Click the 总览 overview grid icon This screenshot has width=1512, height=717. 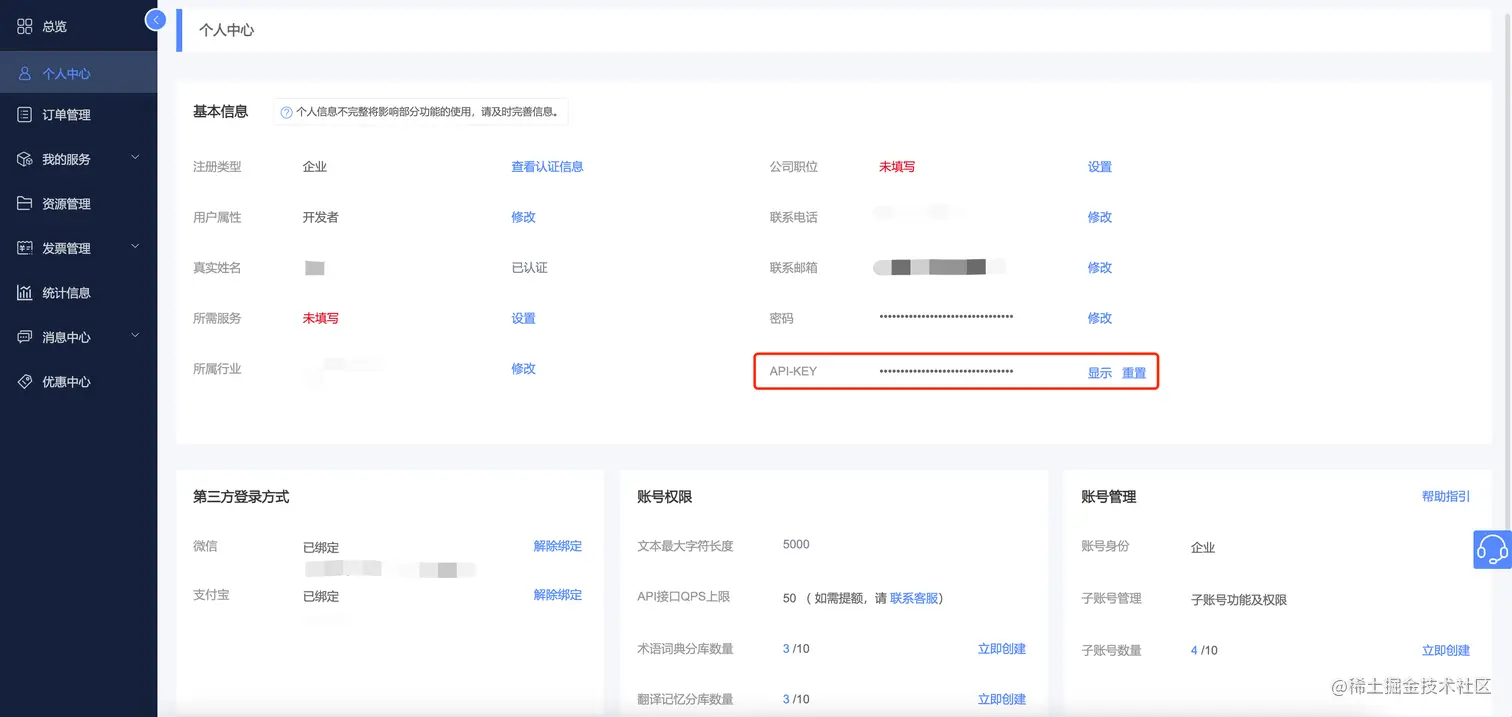[25, 27]
